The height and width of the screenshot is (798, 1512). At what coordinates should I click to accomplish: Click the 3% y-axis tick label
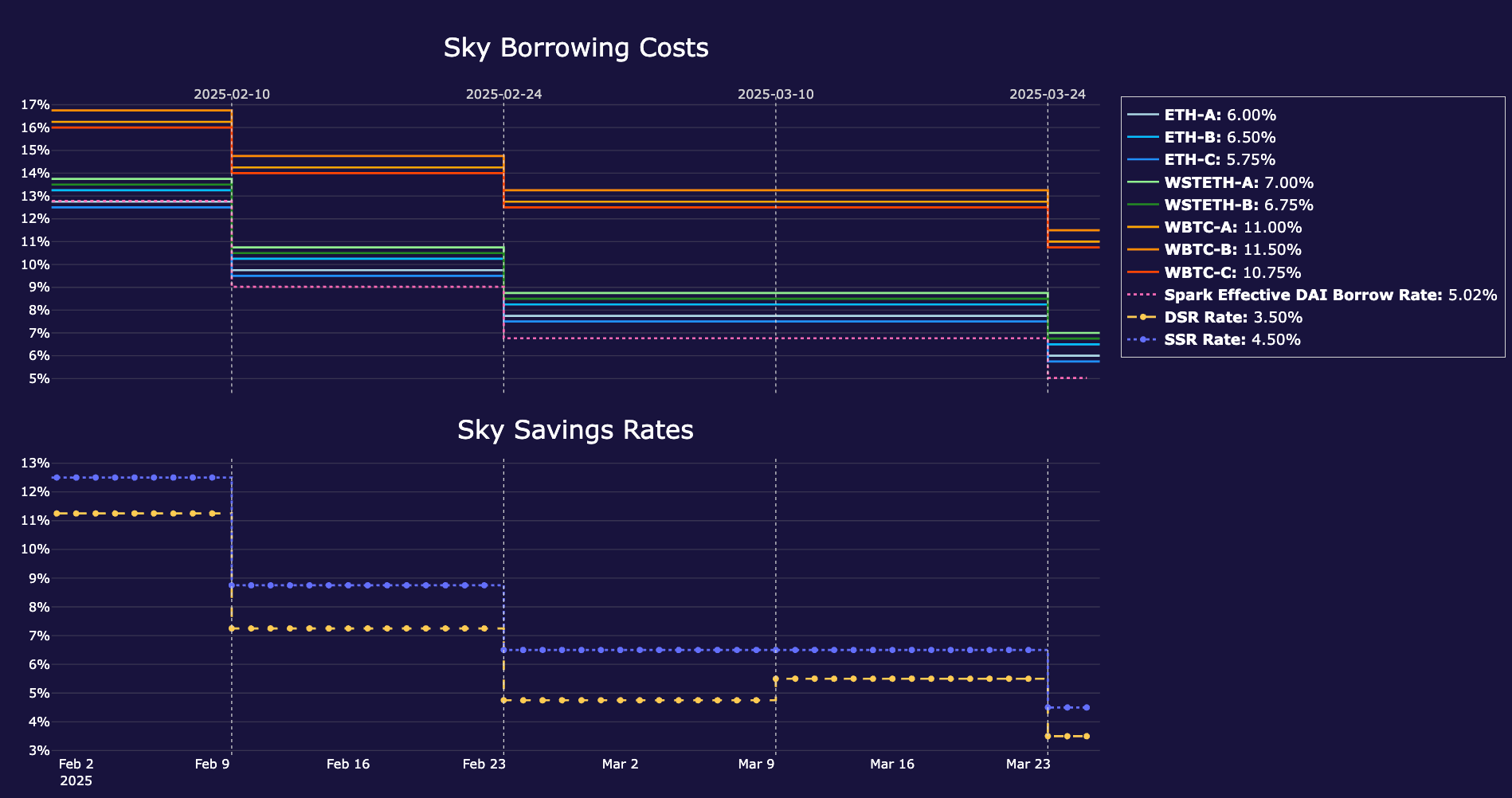coord(39,751)
